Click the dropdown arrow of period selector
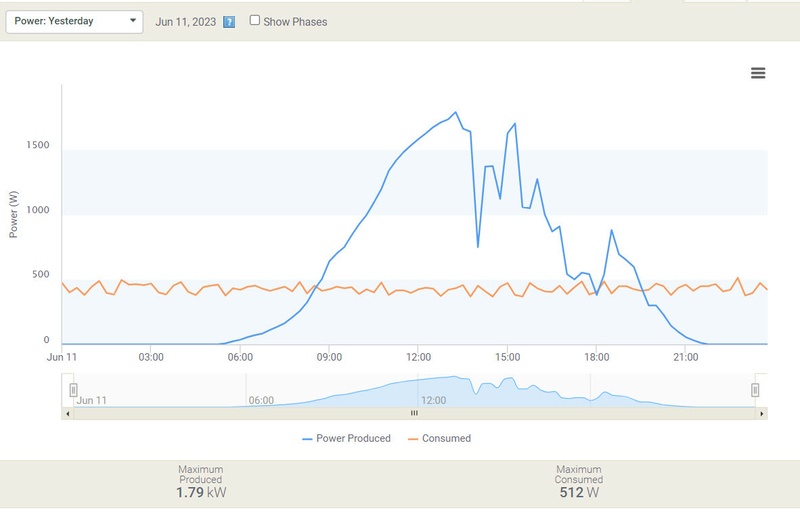800x525 pixels. 133,21
